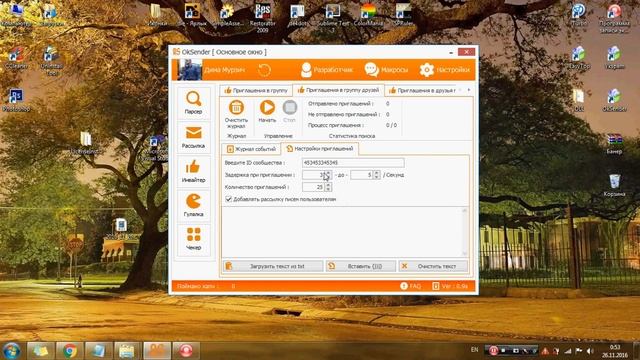640x360 pixels.
Task: Click the orange OkSender taskbar button
Action: pyautogui.click(x=157, y=351)
